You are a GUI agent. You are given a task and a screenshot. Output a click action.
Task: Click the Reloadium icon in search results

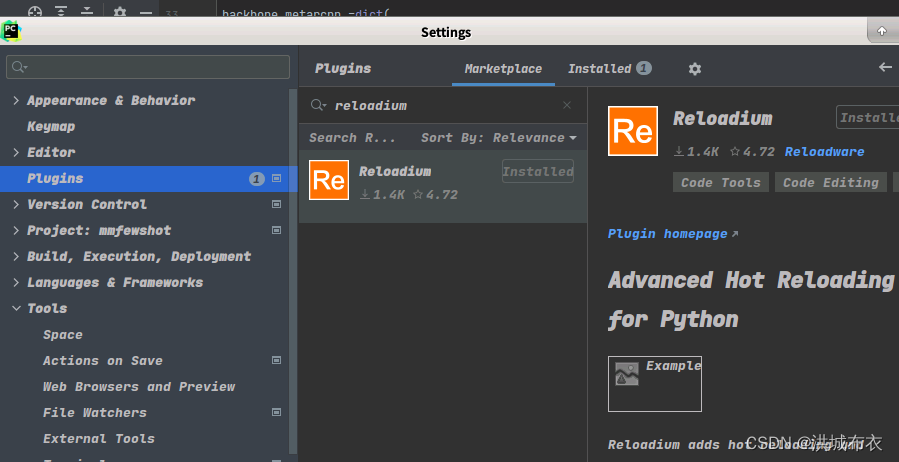pyautogui.click(x=329, y=180)
